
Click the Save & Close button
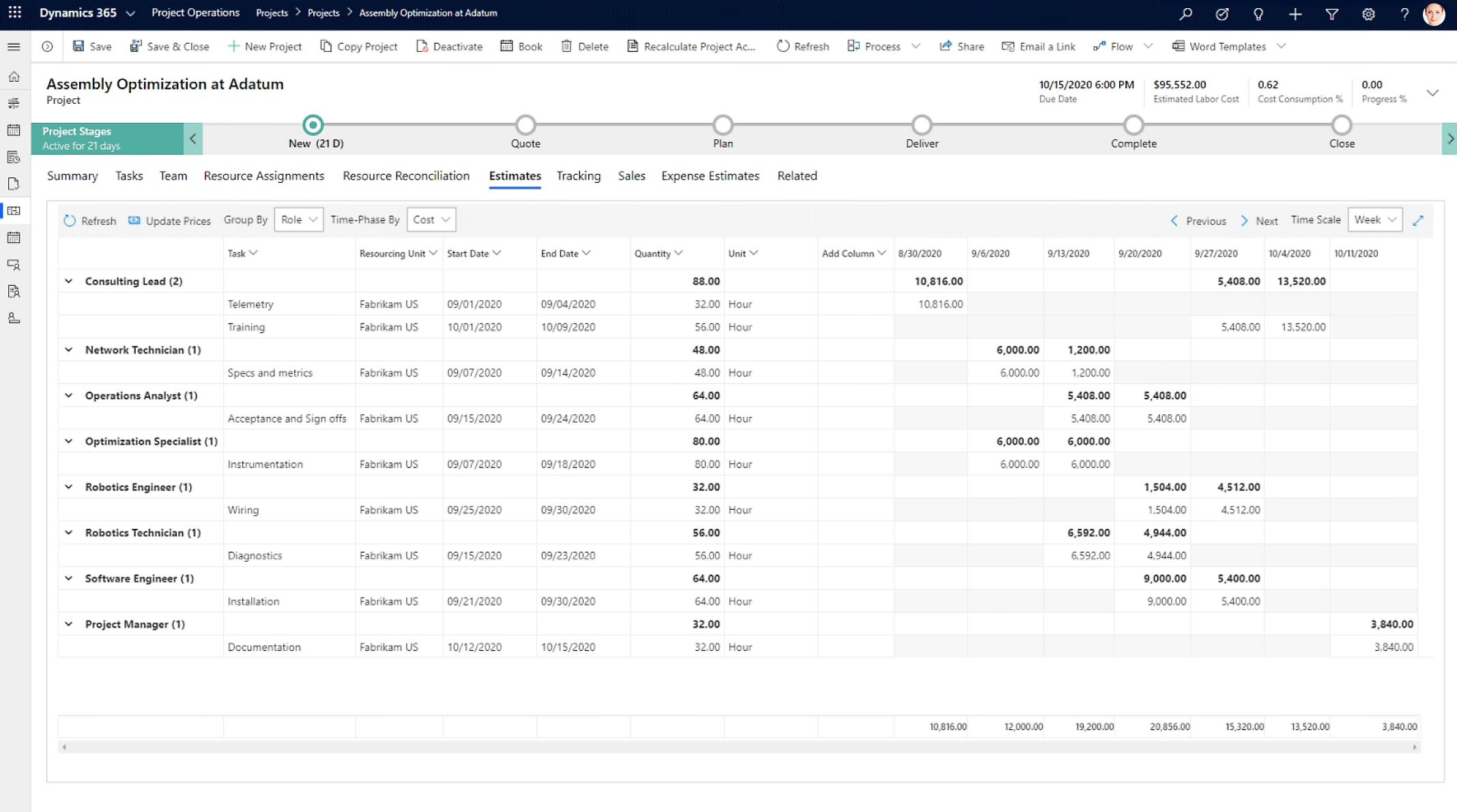tap(170, 46)
